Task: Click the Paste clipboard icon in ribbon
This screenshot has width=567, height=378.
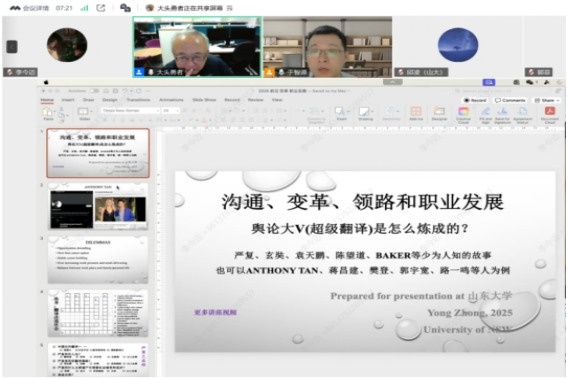Action: coord(47,112)
